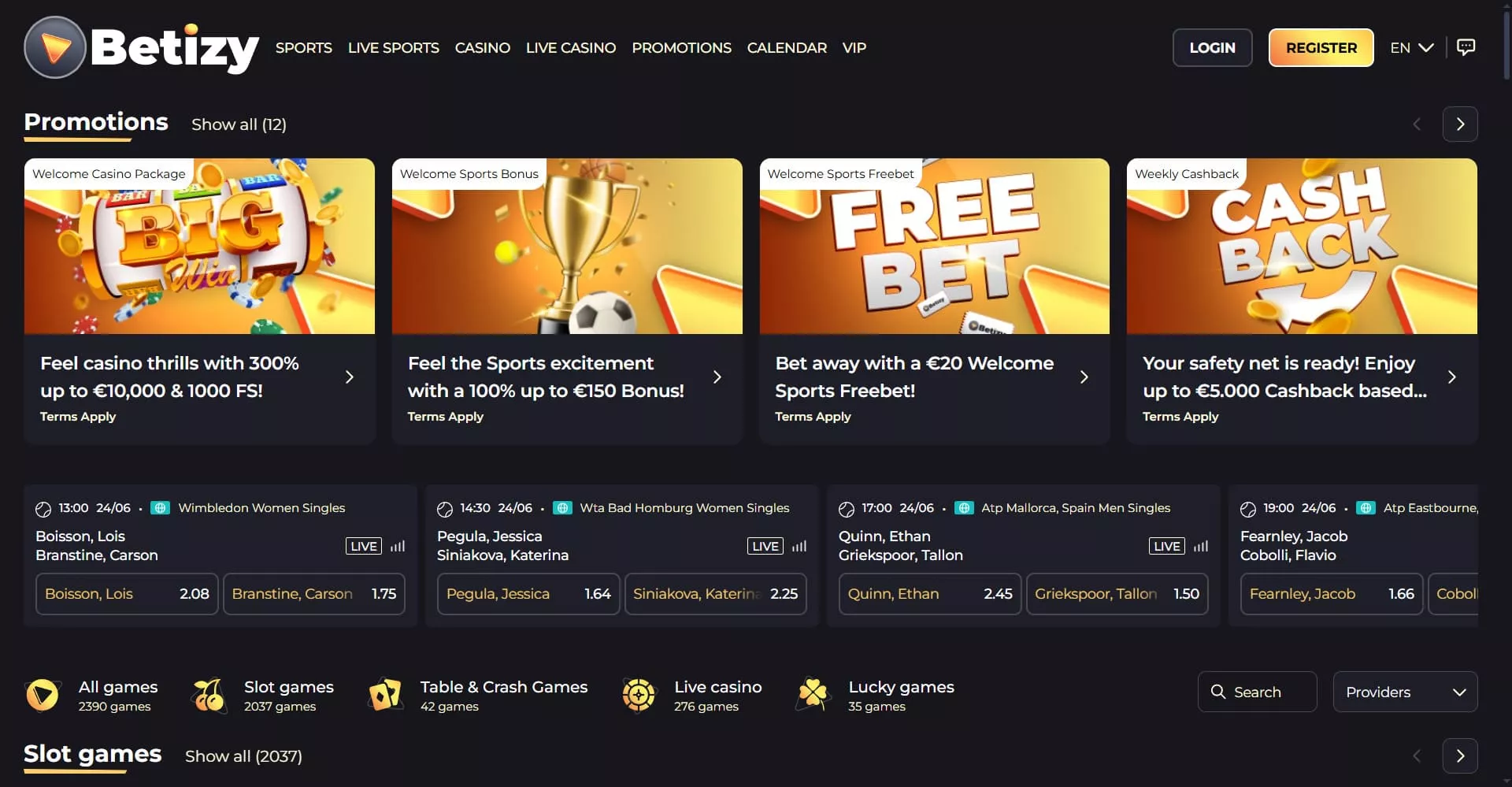
Task: Go to the PROMOTIONS menu item
Action: point(681,47)
